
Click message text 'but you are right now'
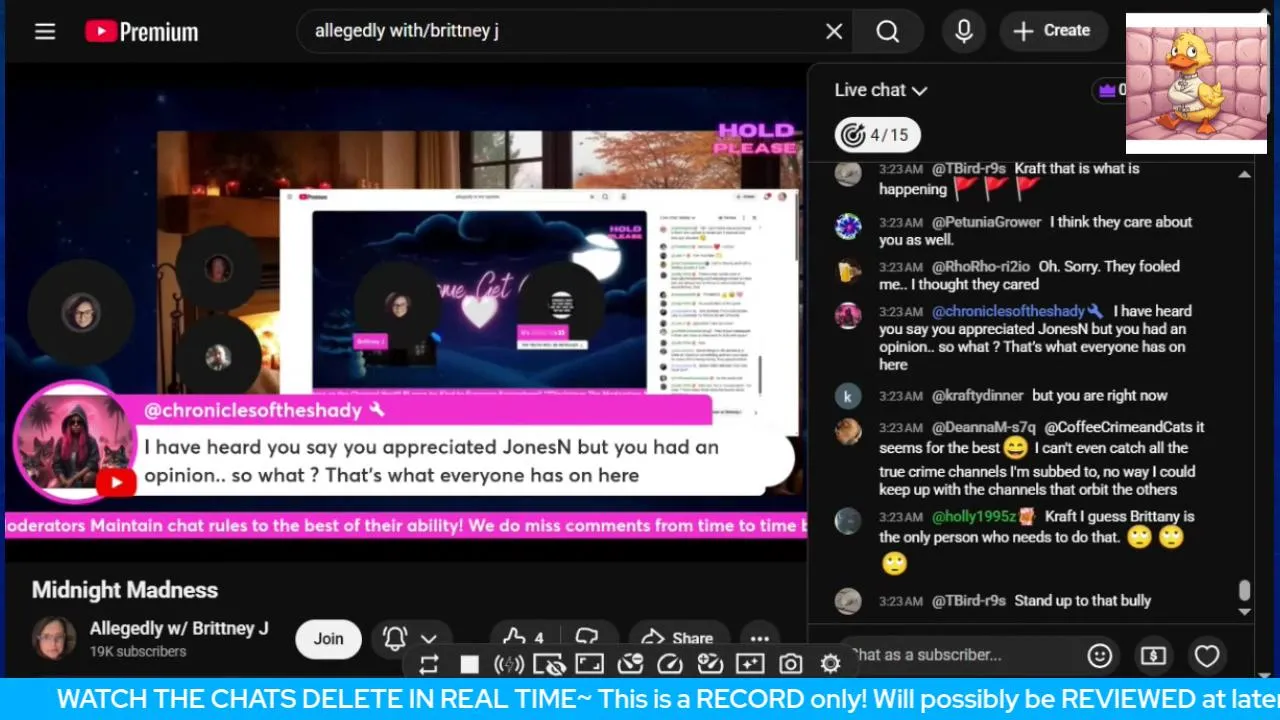tap(1100, 396)
